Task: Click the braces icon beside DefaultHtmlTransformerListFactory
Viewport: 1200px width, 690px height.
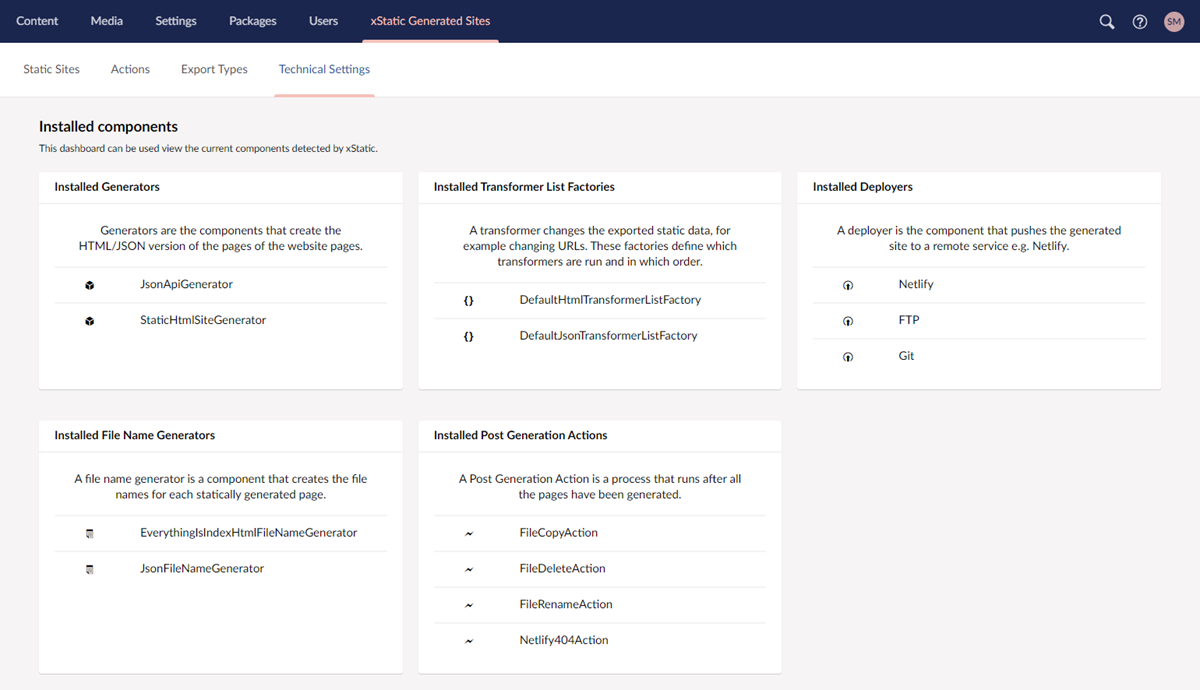Action: click(468, 300)
